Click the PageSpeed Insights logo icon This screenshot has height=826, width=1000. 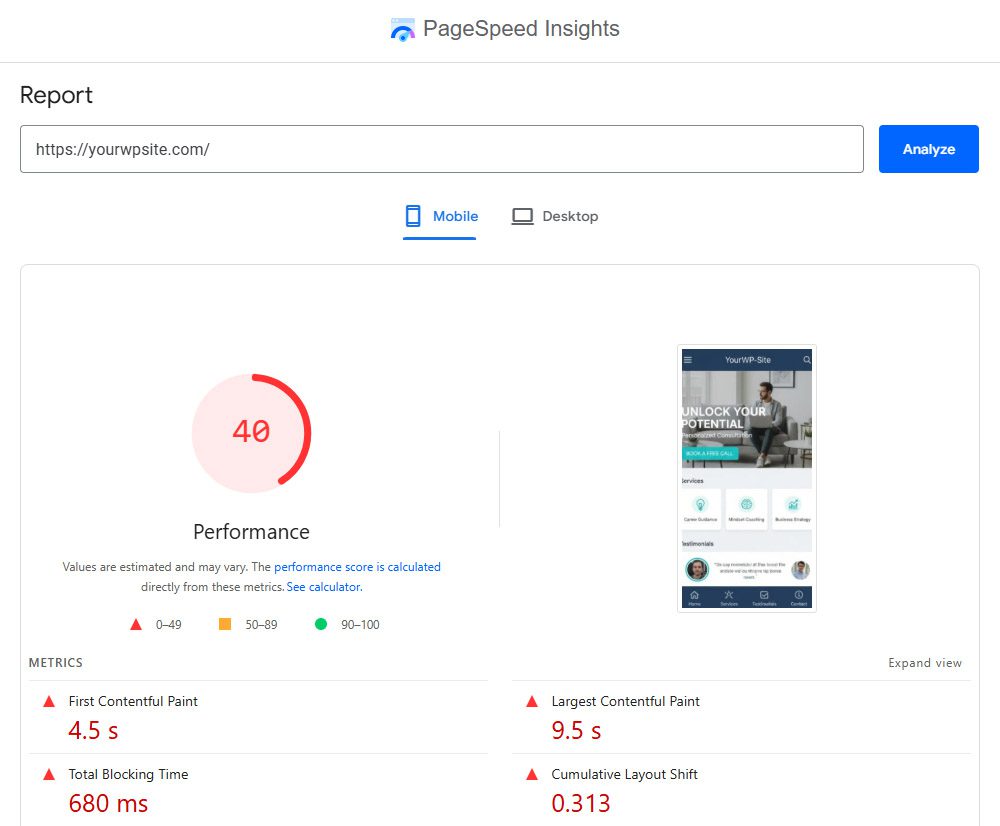pyautogui.click(x=402, y=29)
